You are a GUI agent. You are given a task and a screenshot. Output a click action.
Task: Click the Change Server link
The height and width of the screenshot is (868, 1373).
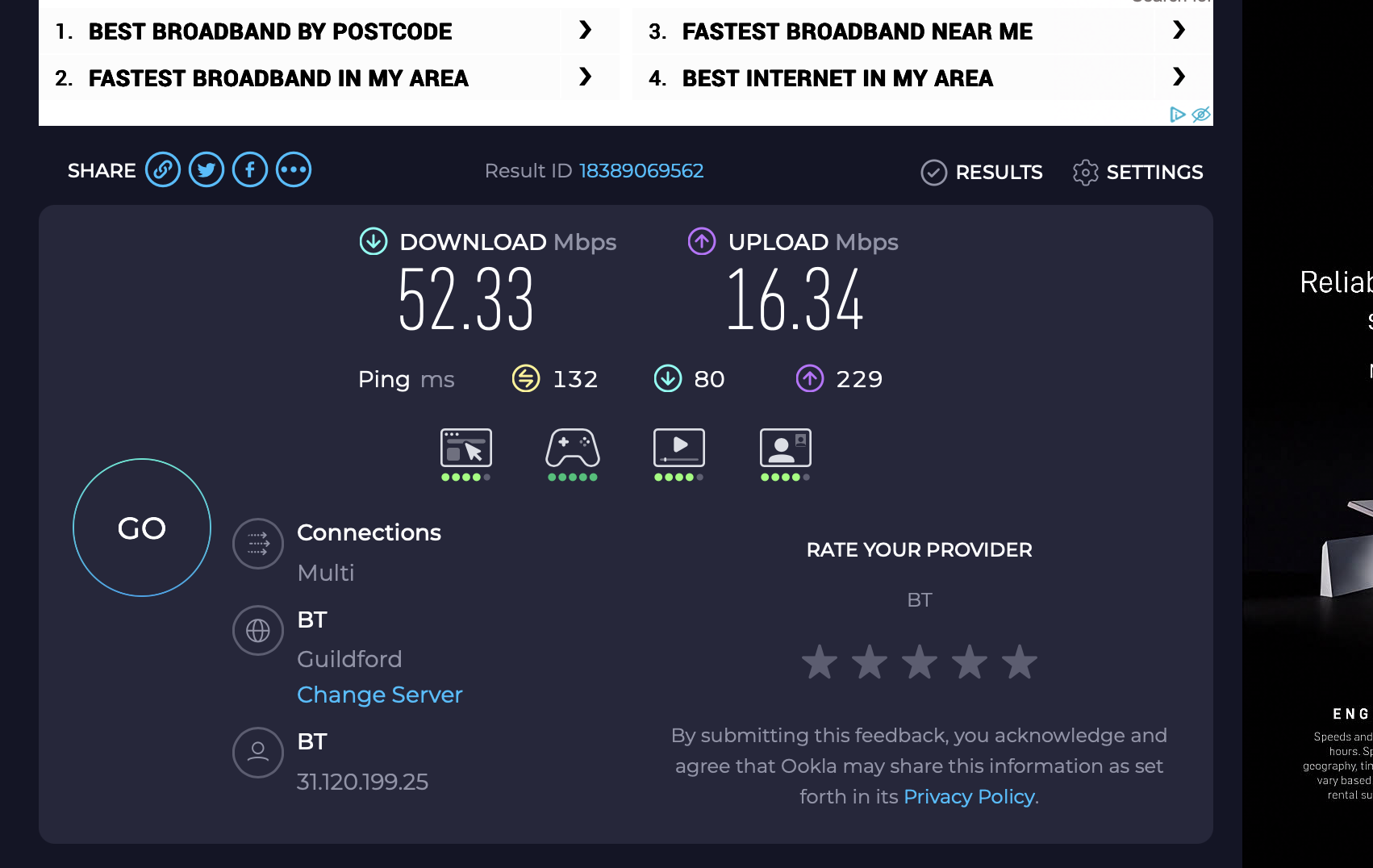(x=379, y=695)
